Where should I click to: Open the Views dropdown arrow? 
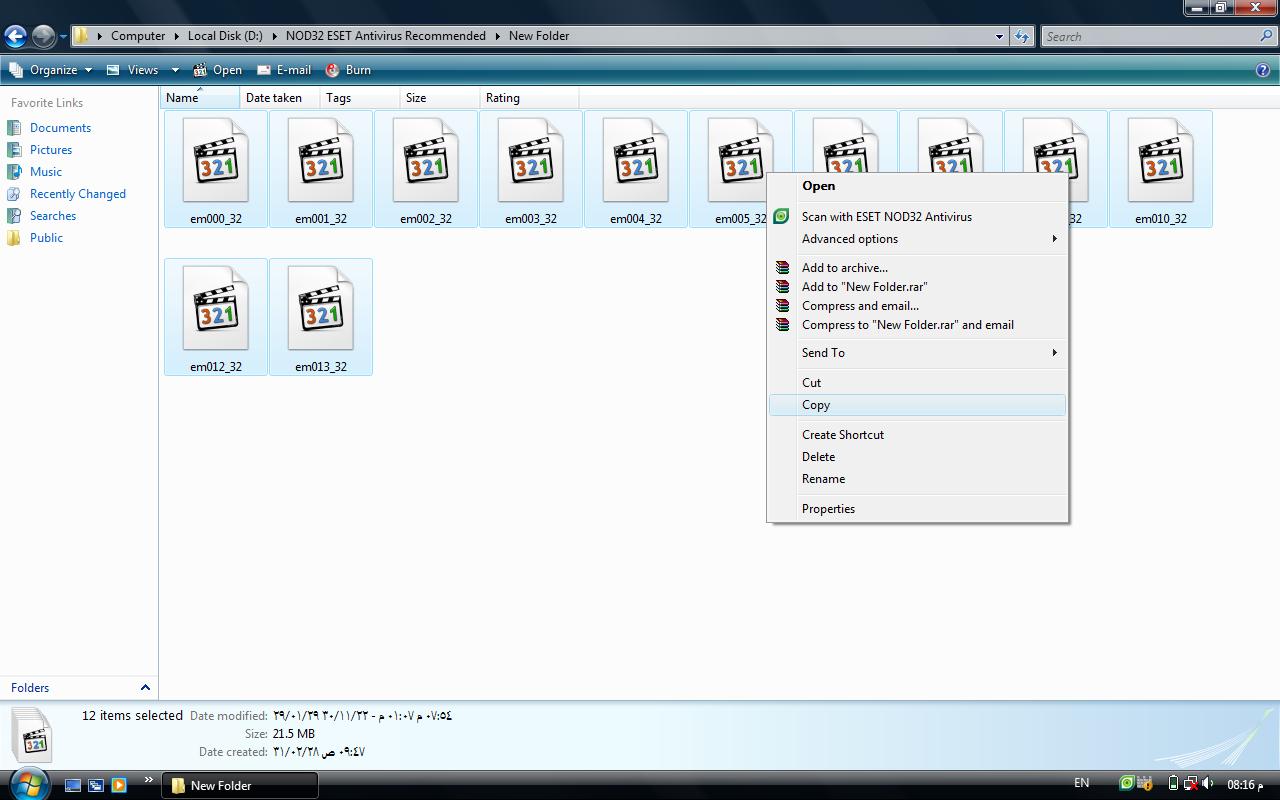[x=175, y=70]
